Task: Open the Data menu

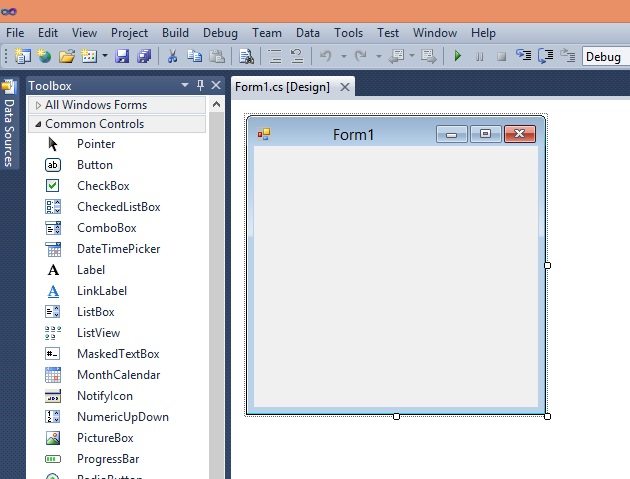Action: point(308,33)
